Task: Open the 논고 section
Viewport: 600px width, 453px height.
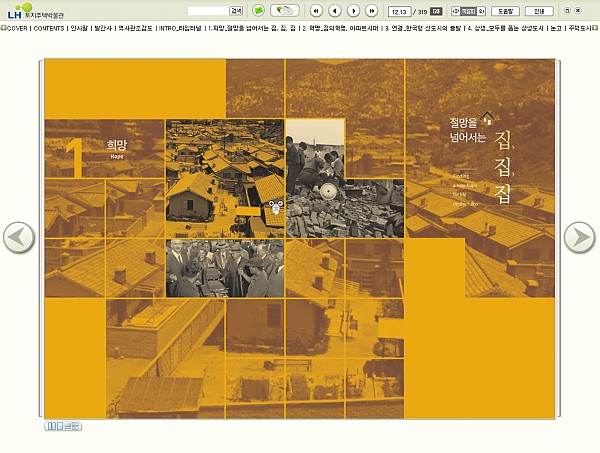Action: point(556,28)
